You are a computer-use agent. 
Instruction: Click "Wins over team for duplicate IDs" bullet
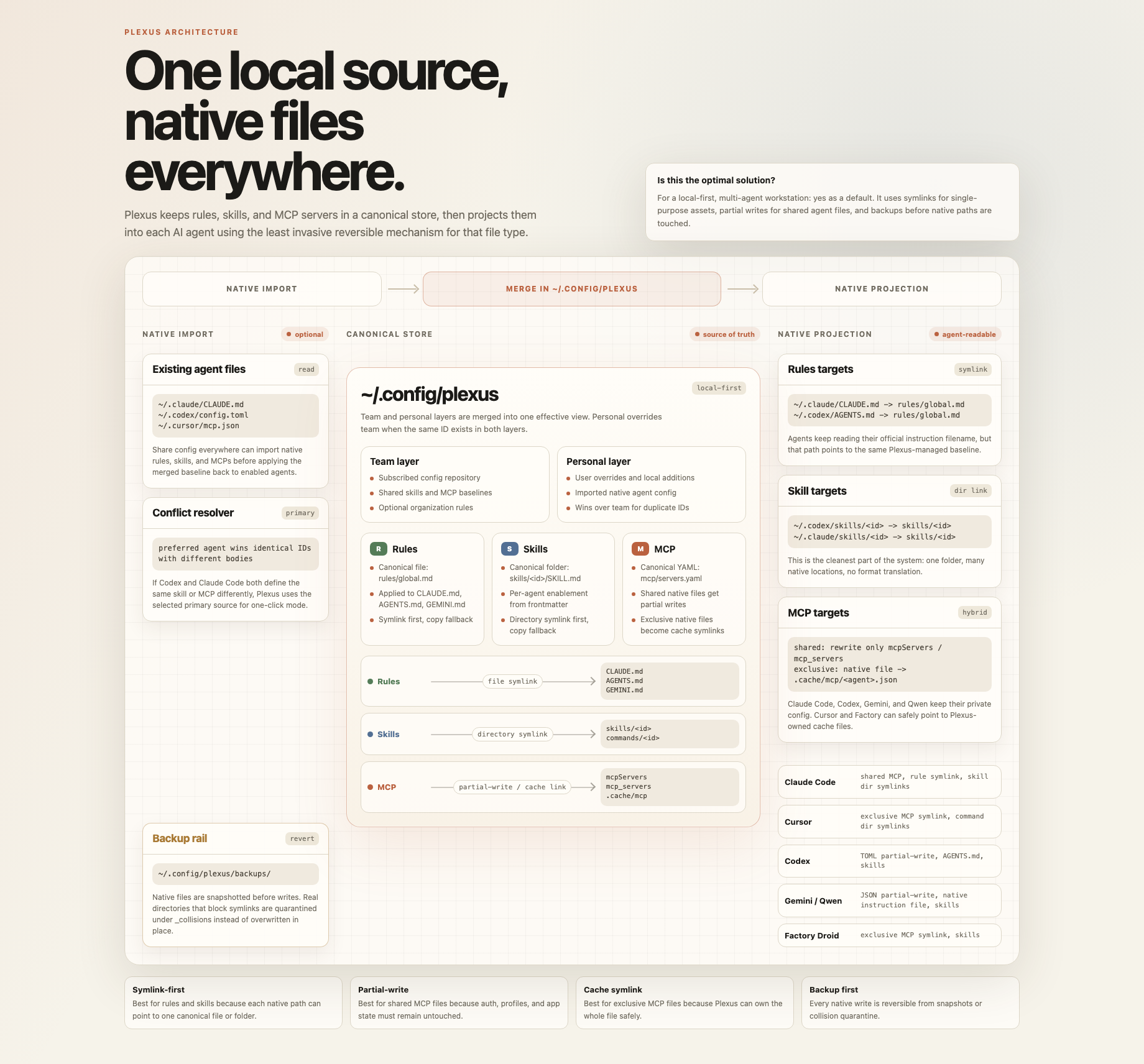pyautogui.click(x=632, y=508)
